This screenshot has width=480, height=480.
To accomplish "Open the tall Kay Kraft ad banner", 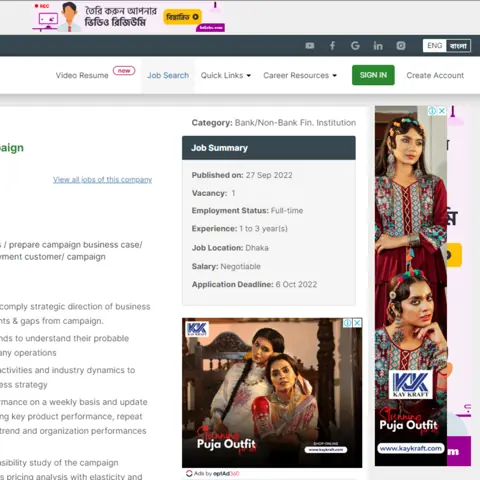I will tap(411, 286).
